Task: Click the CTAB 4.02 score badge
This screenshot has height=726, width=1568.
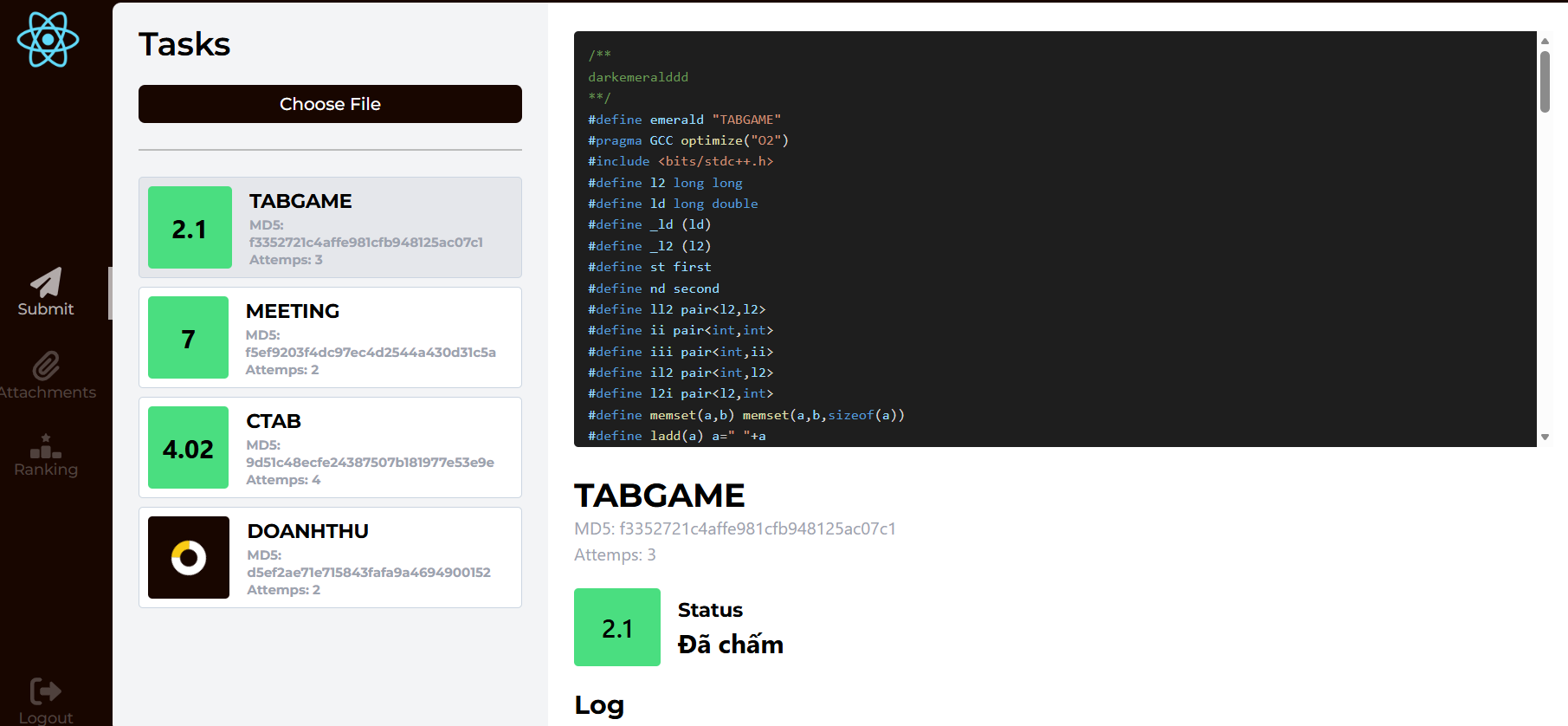Action: click(x=188, y=448)
